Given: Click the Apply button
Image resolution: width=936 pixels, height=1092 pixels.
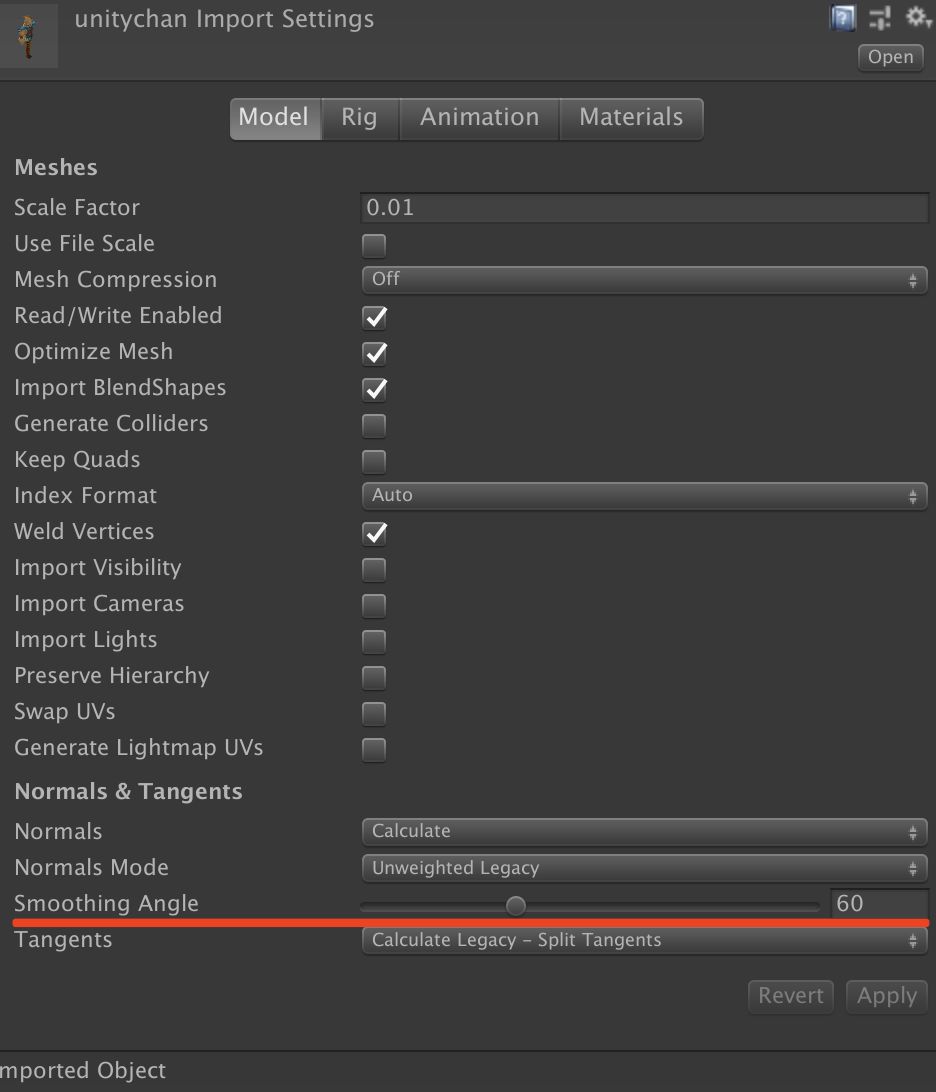Looking at the screenshot, I should (x=887, y=996).
